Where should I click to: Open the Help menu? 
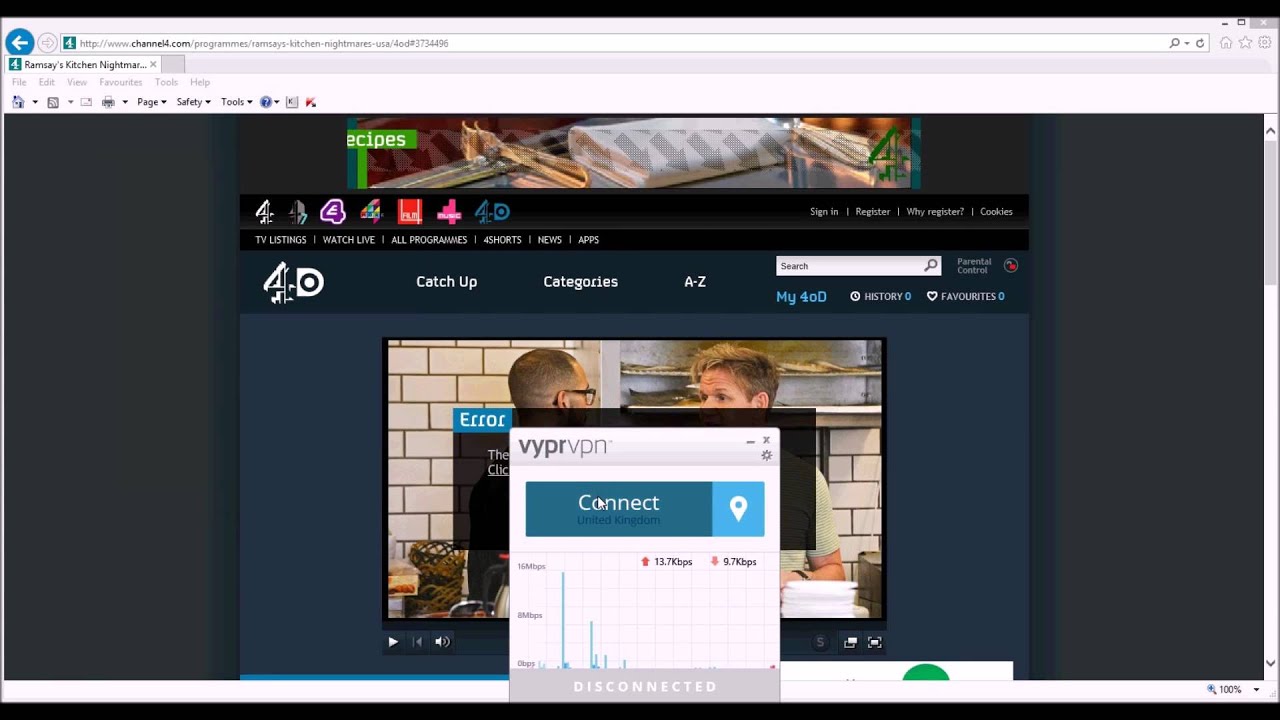pos(200,82)
